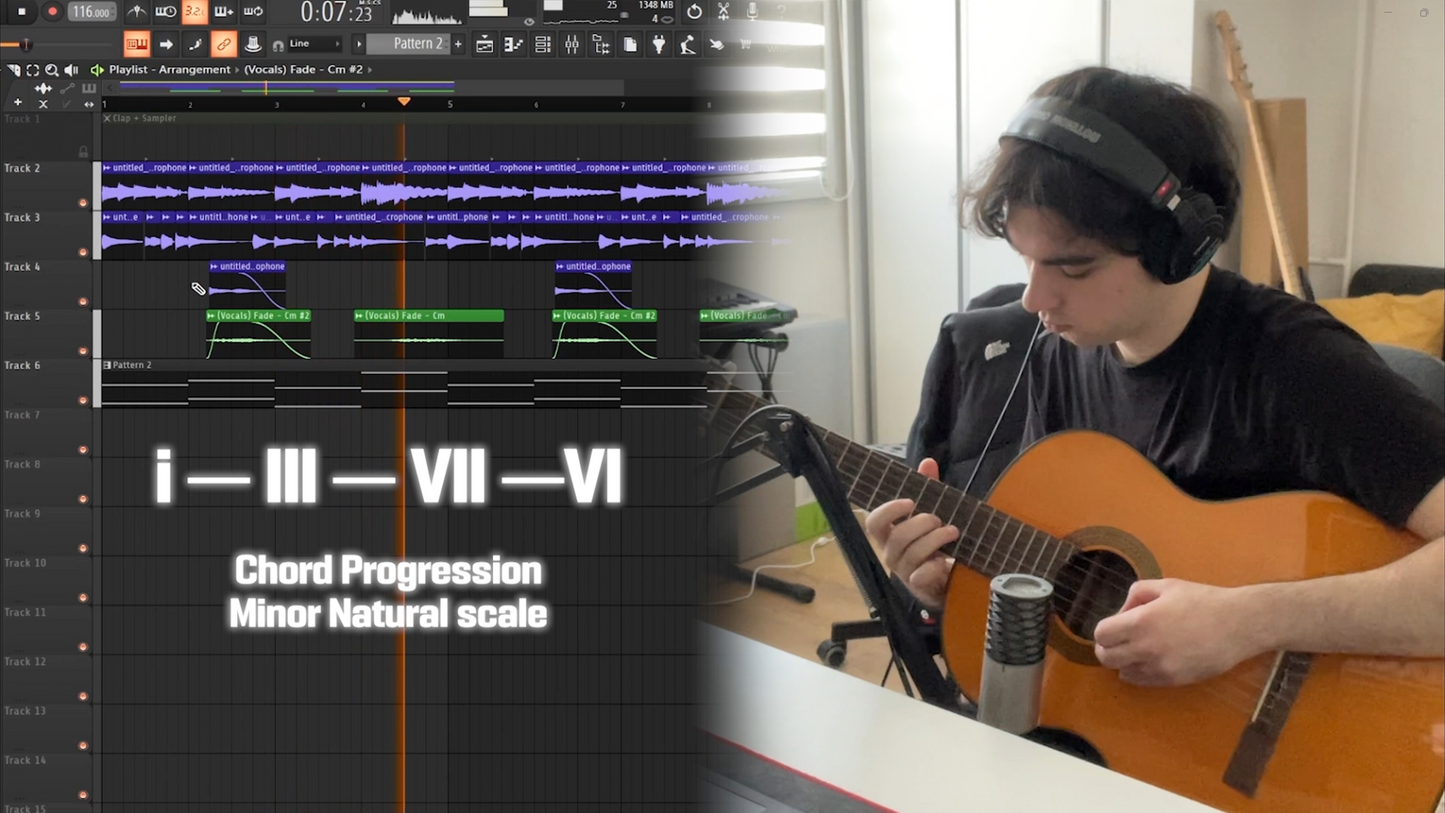Open undo history circular arrow icon
This screenshot has width=1445, height=813.
pos(694,12)
